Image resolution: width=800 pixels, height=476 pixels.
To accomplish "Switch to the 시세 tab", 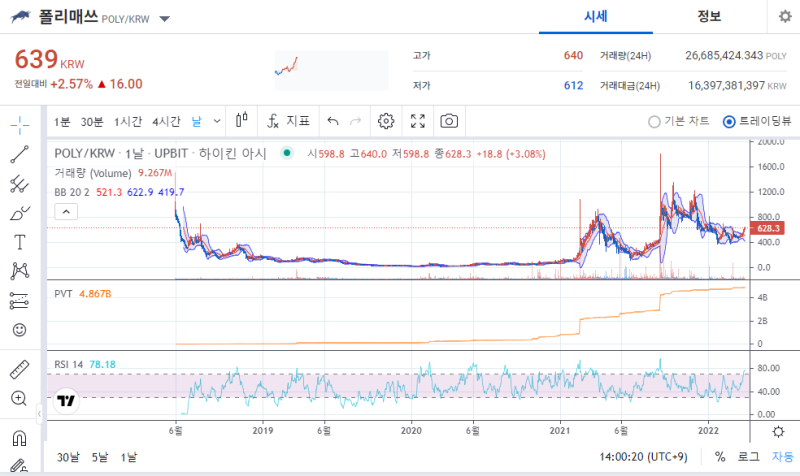I will [x=595, y=17].
